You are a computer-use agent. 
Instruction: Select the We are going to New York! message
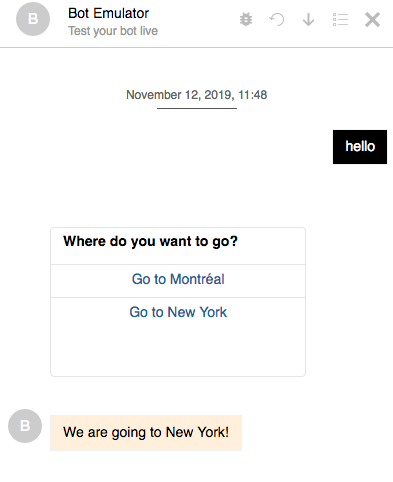click(x=146, y=433)
